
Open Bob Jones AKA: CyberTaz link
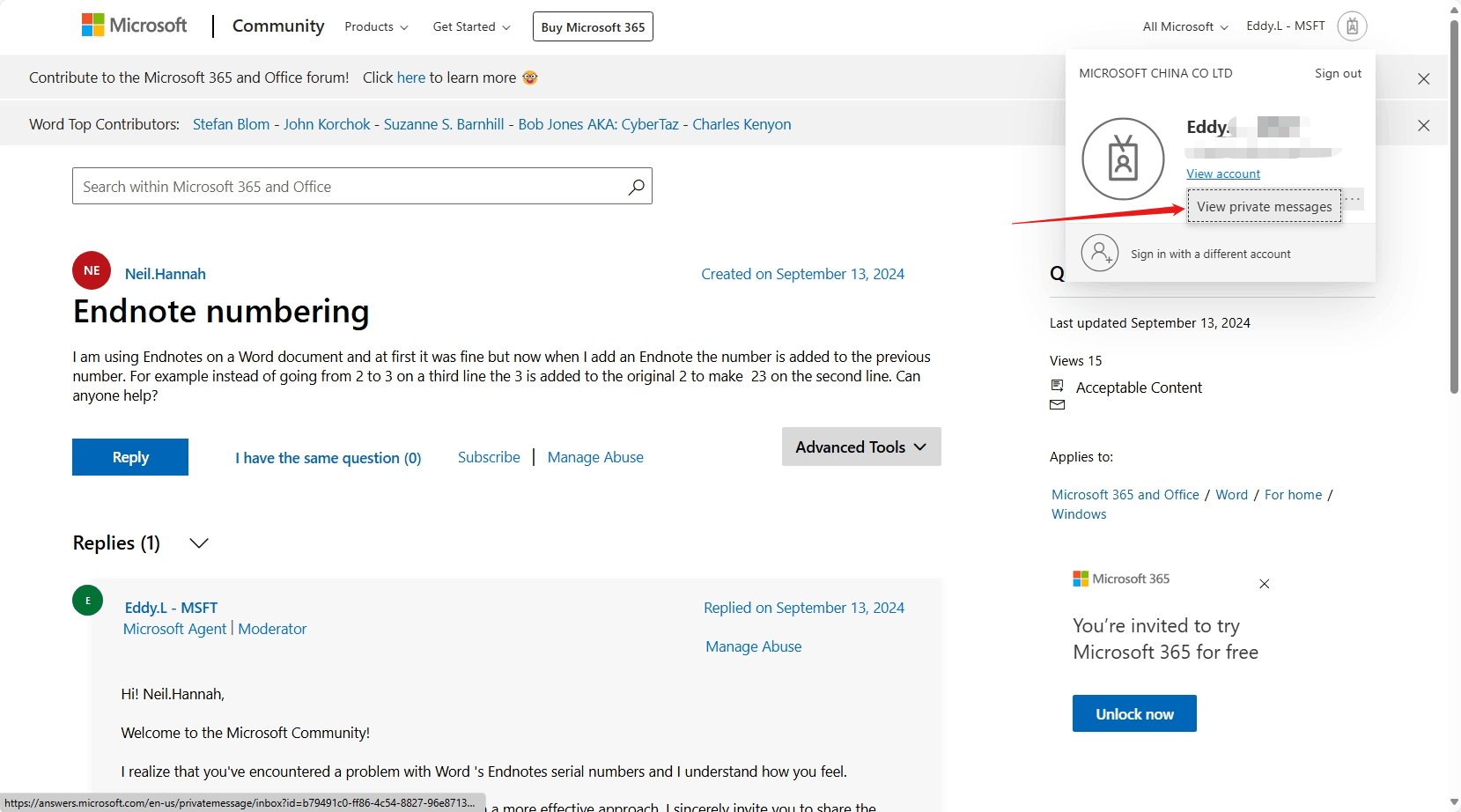click(x=599, y=124)
